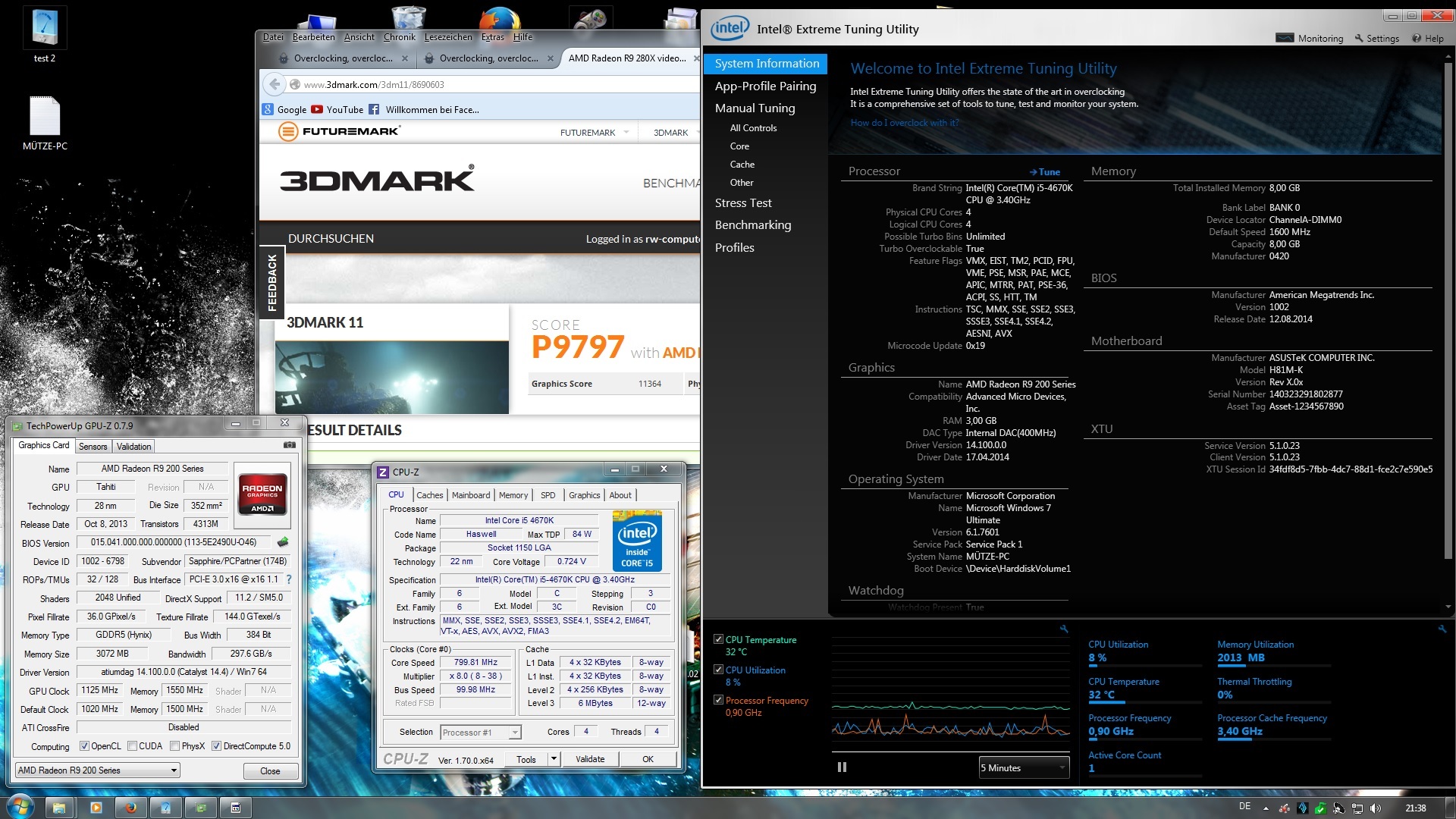Click the volume speaker tray icon
1456x819 pixels.
1376,808
